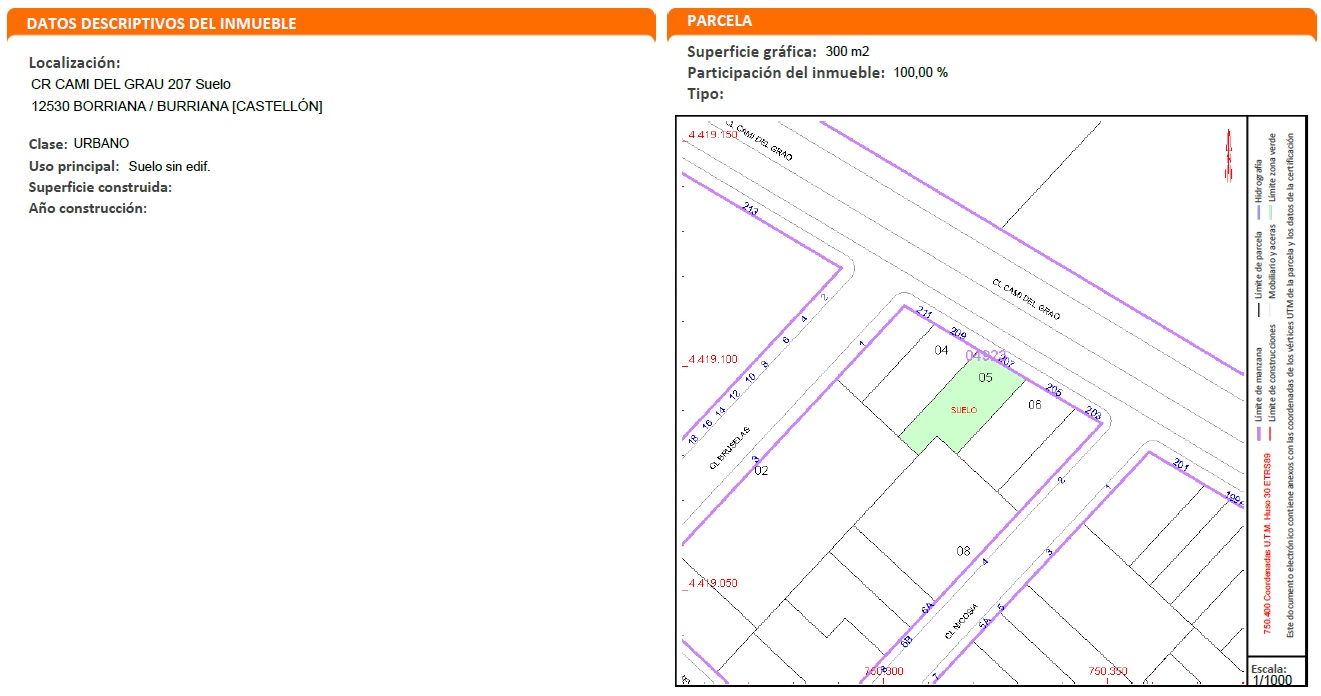Click parcel number 02 on the map
This screenshot has height=696, width=1321.
coord(761,470)
